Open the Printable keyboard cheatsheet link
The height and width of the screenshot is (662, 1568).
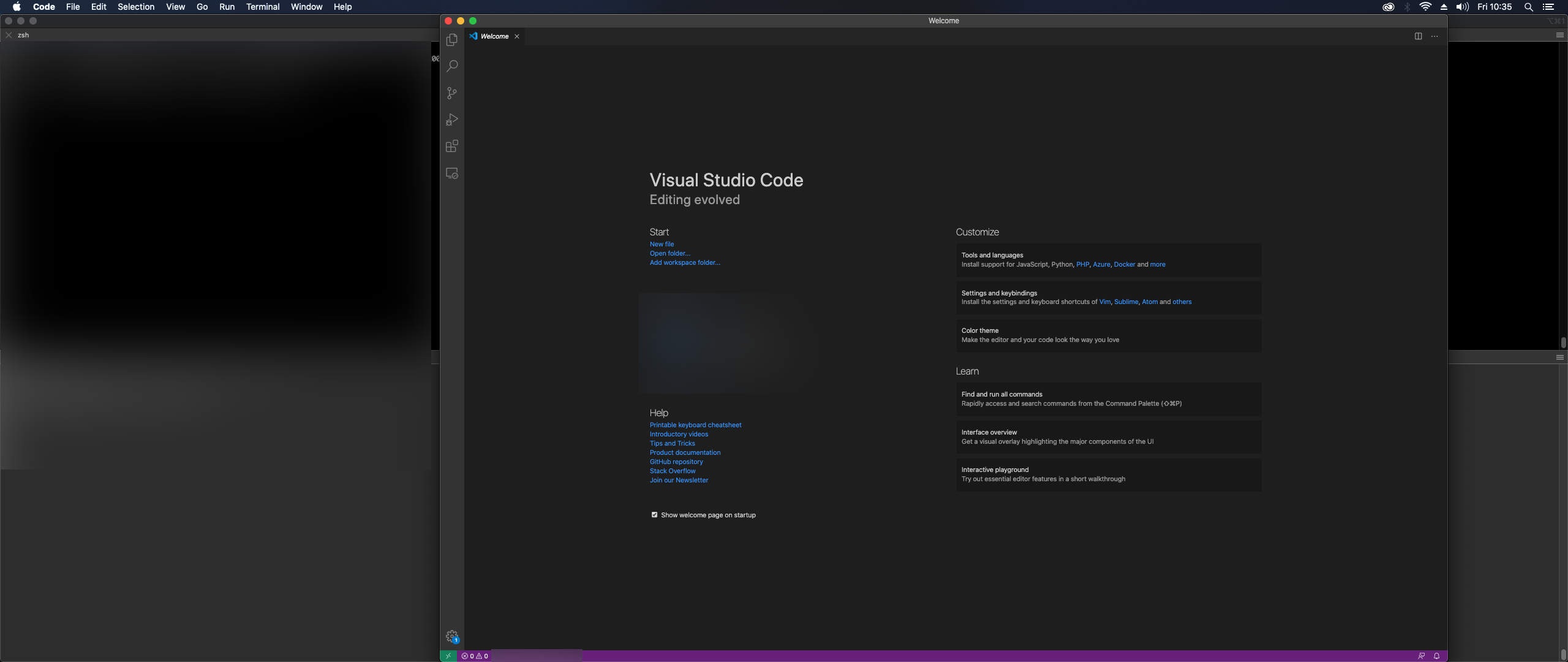(x=695, y=424)
